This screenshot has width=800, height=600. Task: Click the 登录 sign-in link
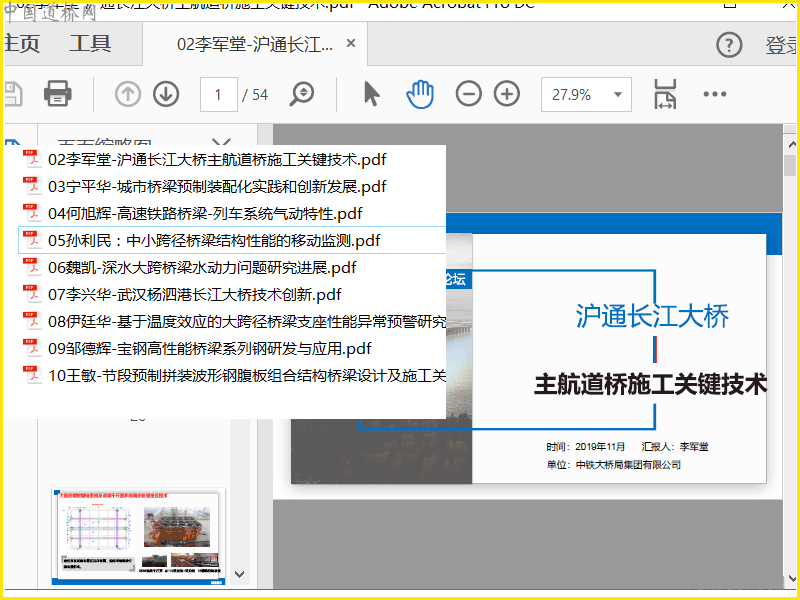click(781, 45)
